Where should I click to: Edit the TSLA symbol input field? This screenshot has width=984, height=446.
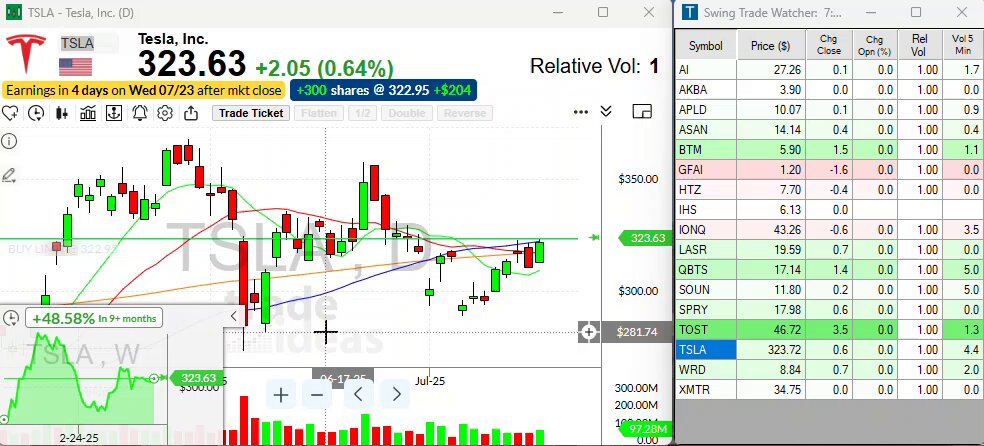pyautogui.click(x=88, y=43)
